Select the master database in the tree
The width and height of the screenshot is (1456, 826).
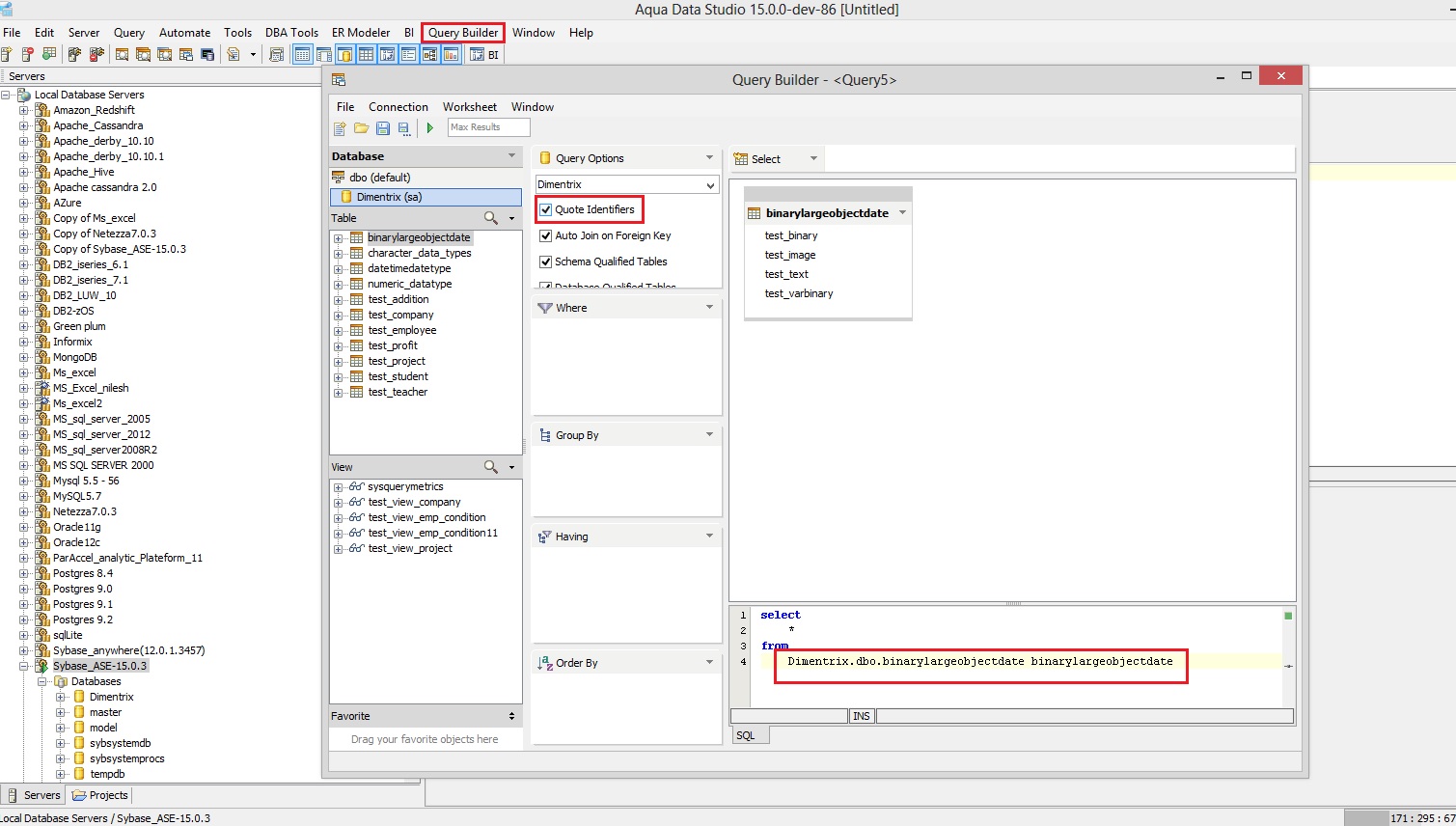(x=105, y=712)
